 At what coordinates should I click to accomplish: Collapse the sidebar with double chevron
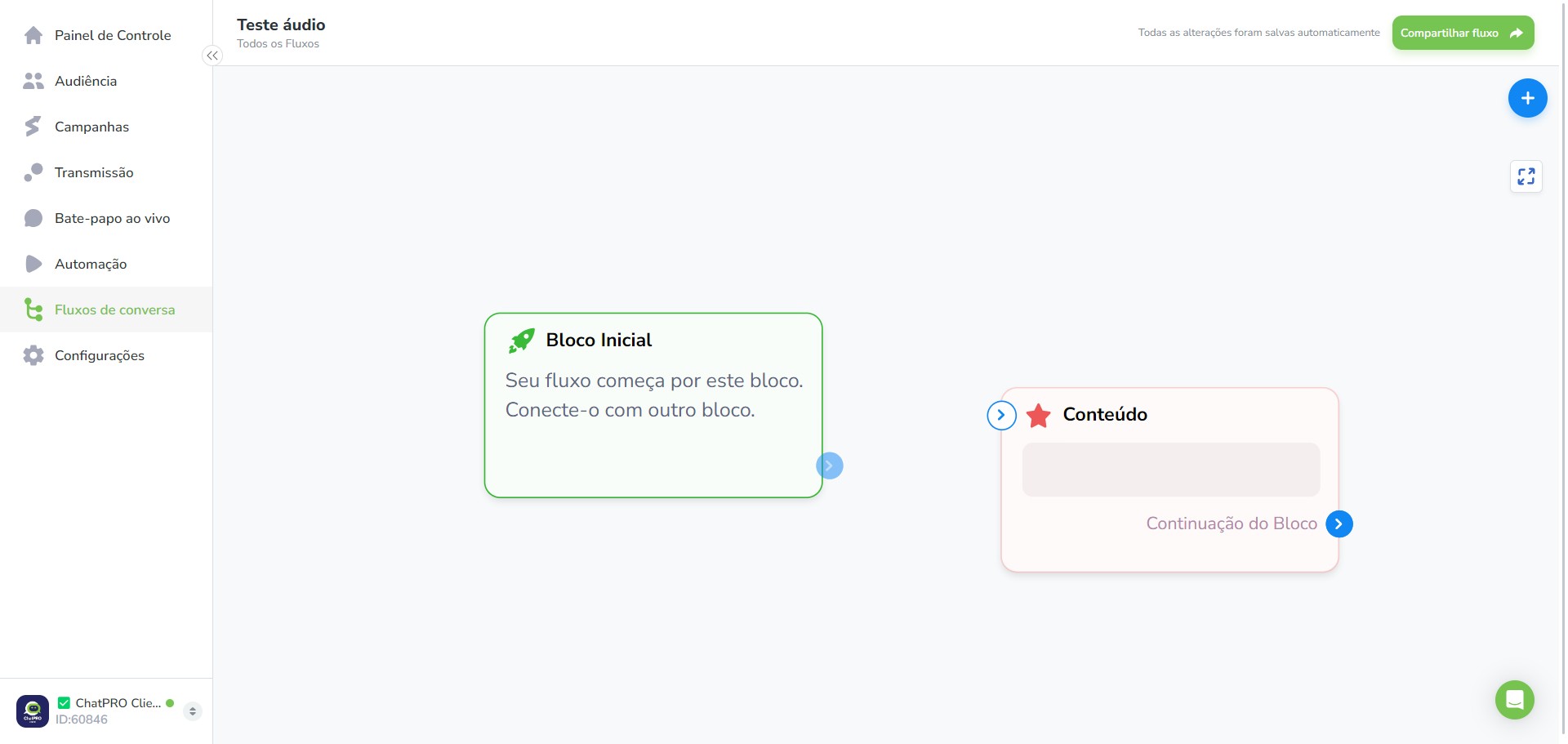point(212,56)
